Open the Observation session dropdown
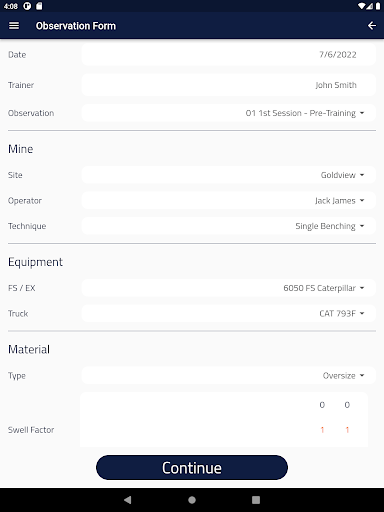Viewport: 384px width, 512px height. [x=228, y=113]
